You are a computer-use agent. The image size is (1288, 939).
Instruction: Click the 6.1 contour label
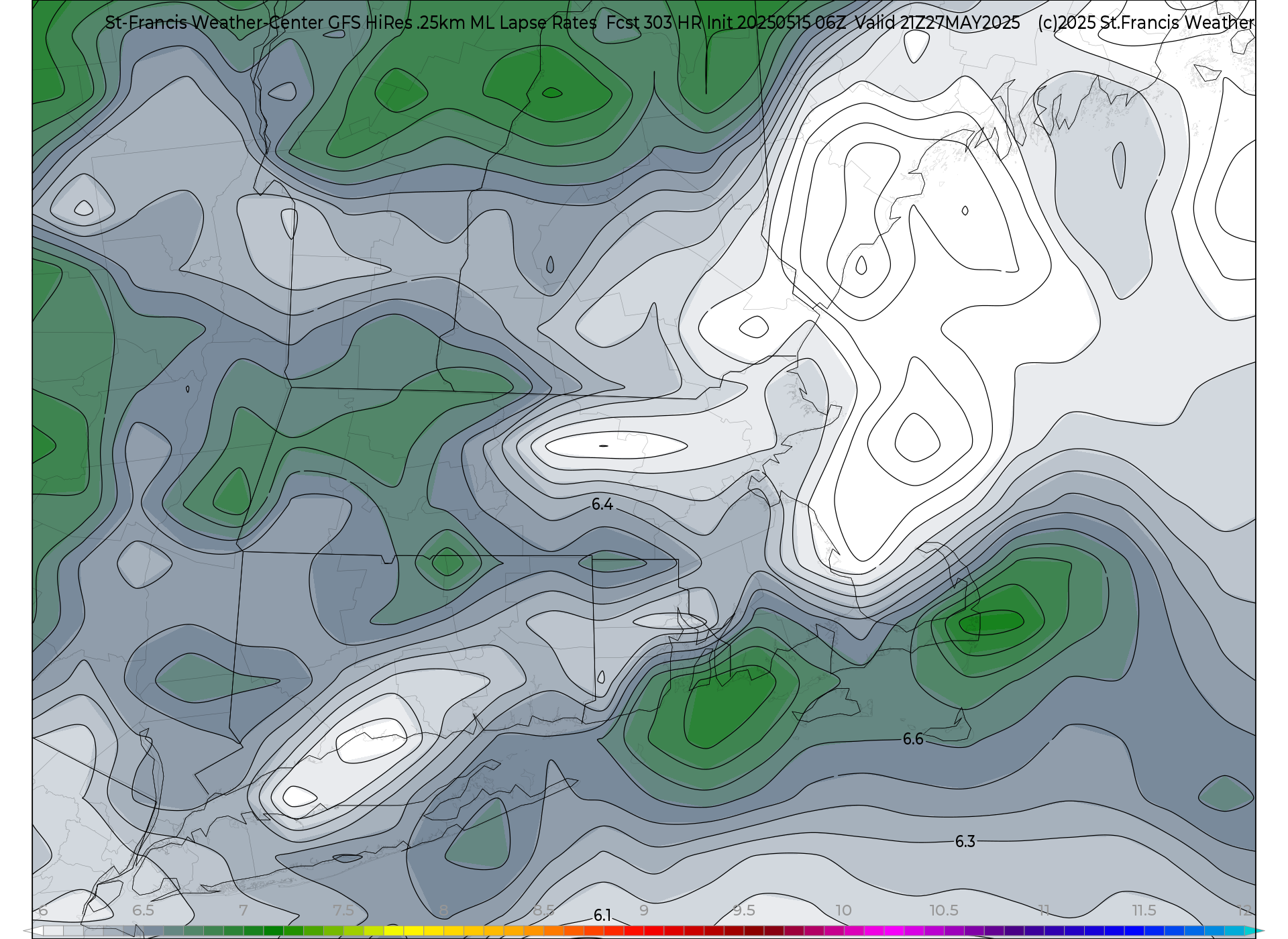602,916
